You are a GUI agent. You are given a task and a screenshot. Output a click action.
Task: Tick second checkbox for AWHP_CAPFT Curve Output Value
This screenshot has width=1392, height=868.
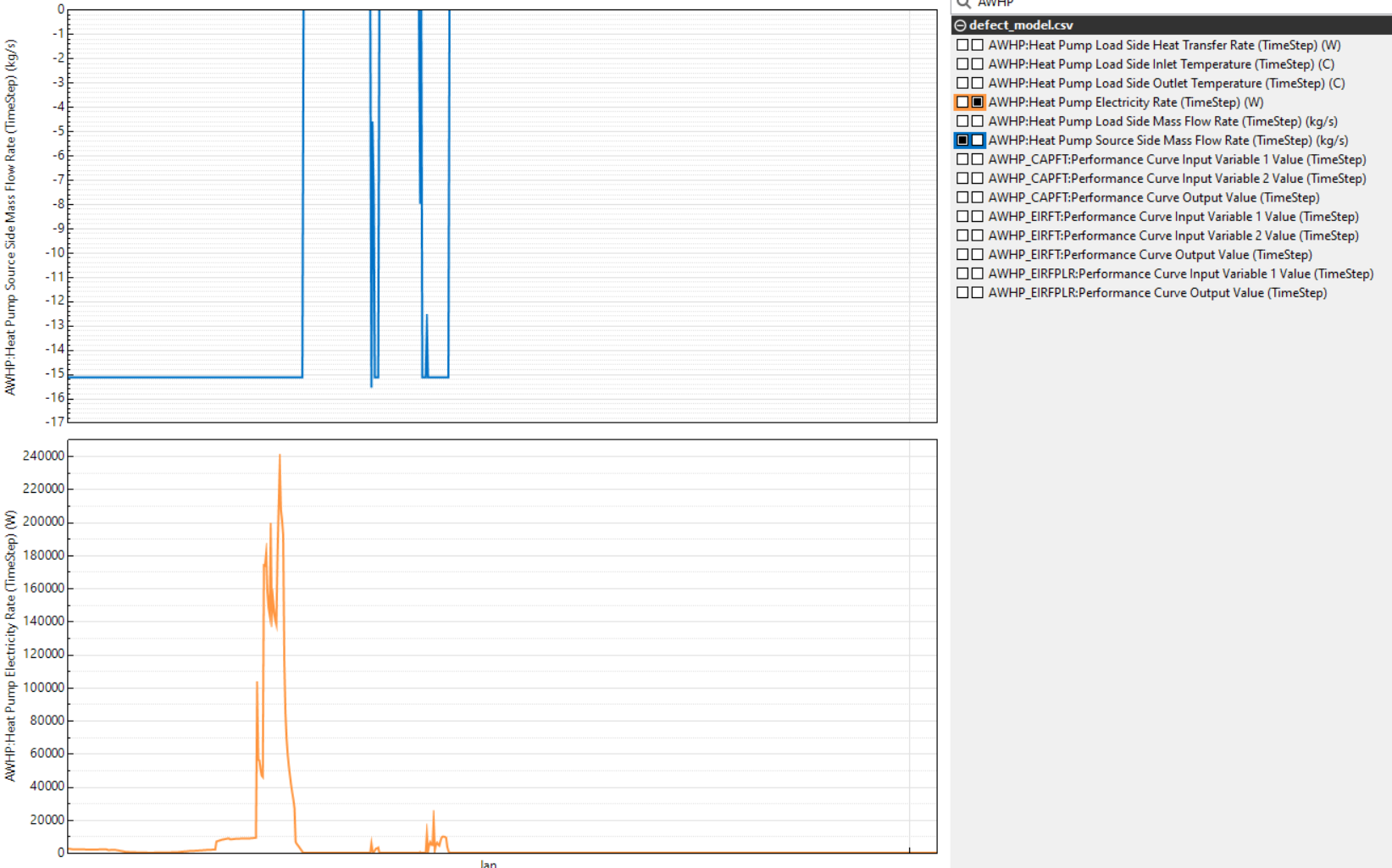click(x=978, y=197)
